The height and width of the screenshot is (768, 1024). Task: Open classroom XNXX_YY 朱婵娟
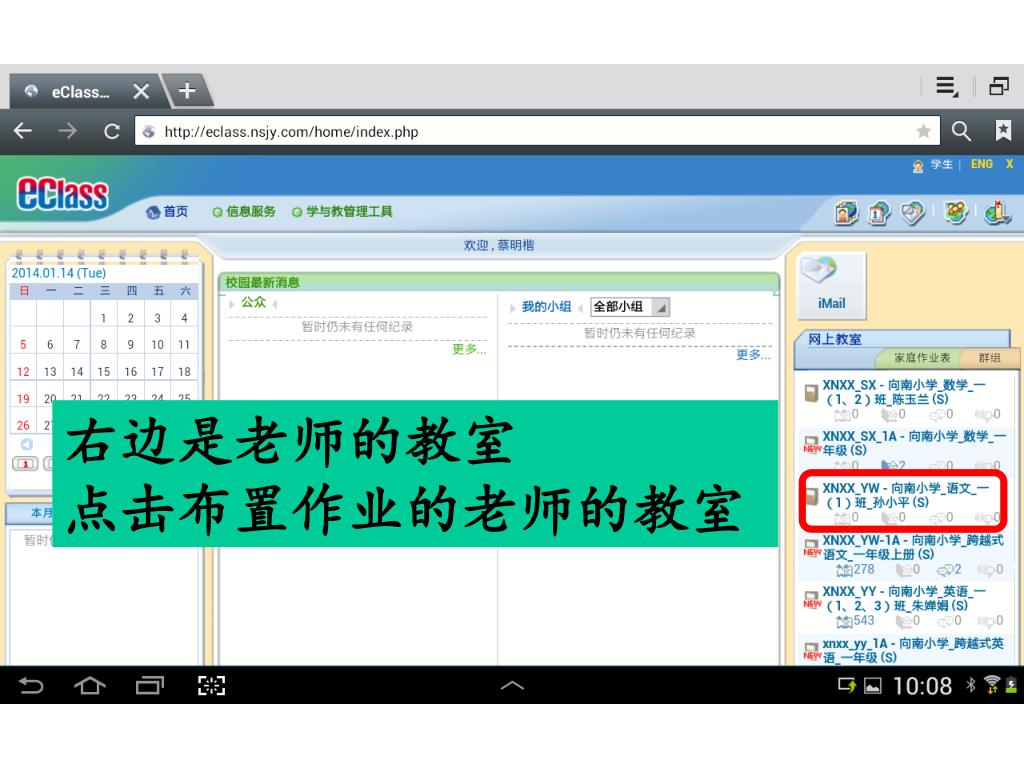click(x=904, y=598)
